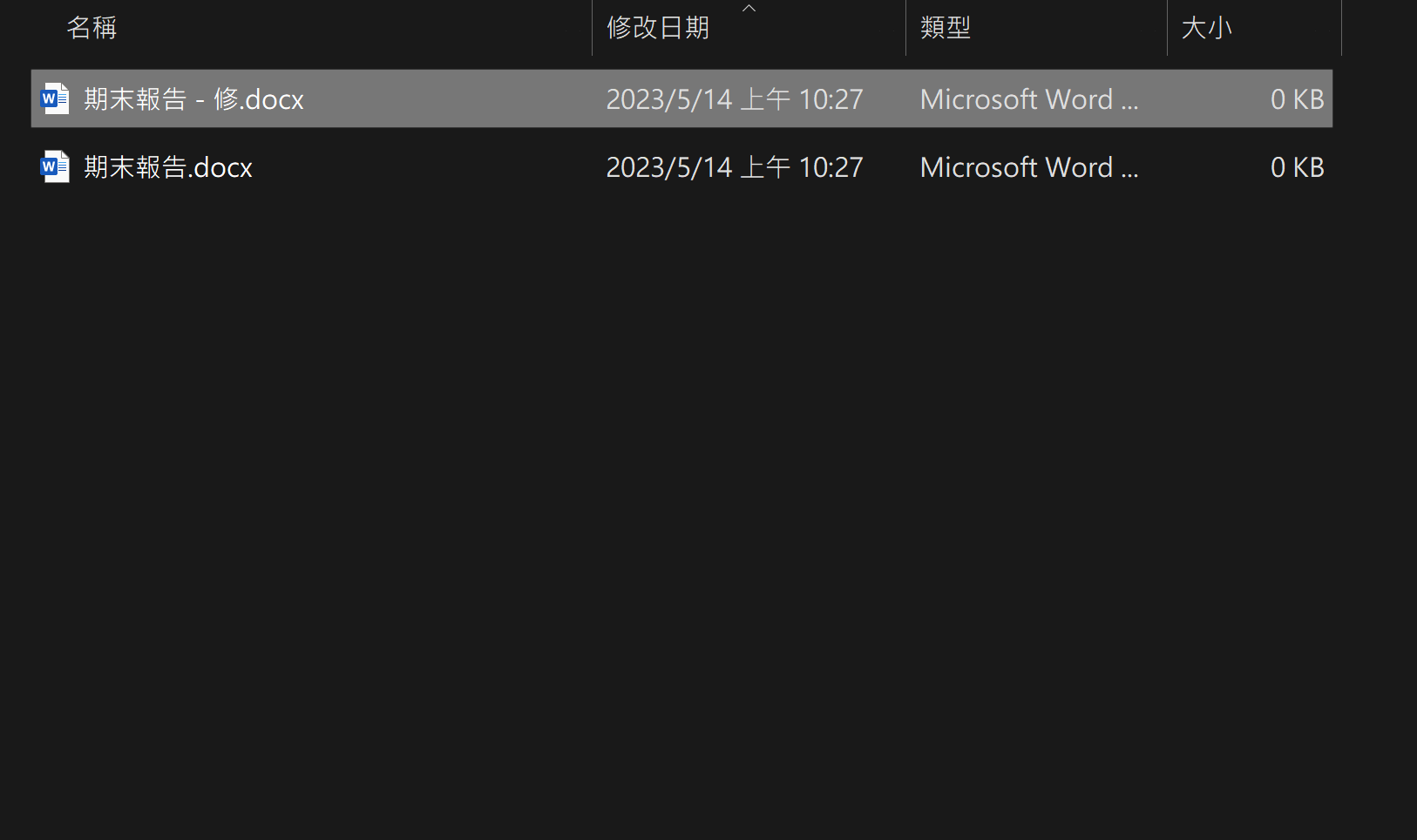Click the modified date of 期末報告.docx
1417x840 pixels.
(x=735, y=167)
